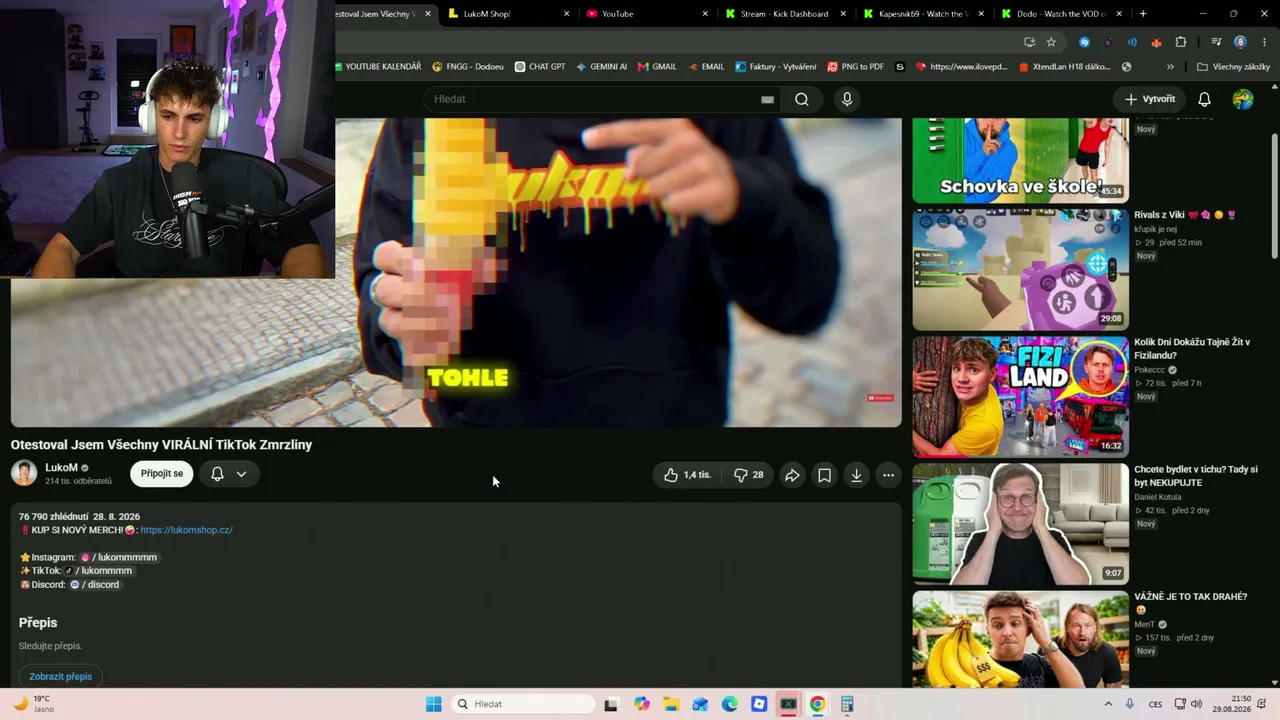This screenshot has height=720, width=1280.
Task: Click the Připojit se join button
Action: click(162, 474)
